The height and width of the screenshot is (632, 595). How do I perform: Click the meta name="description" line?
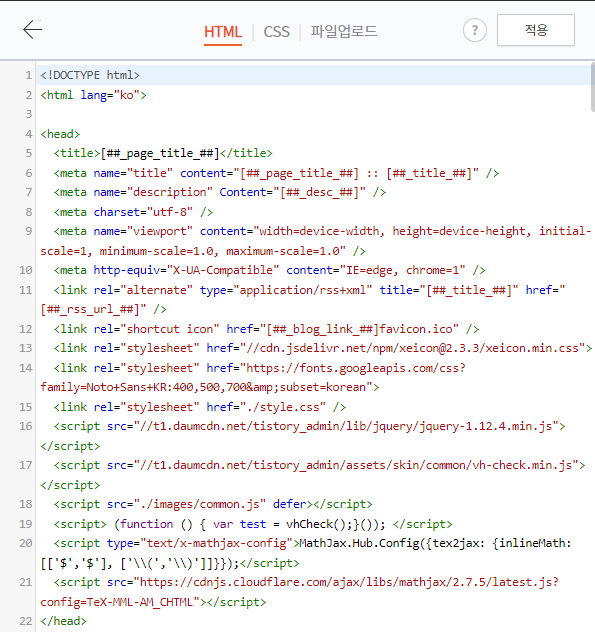point(220,192)
